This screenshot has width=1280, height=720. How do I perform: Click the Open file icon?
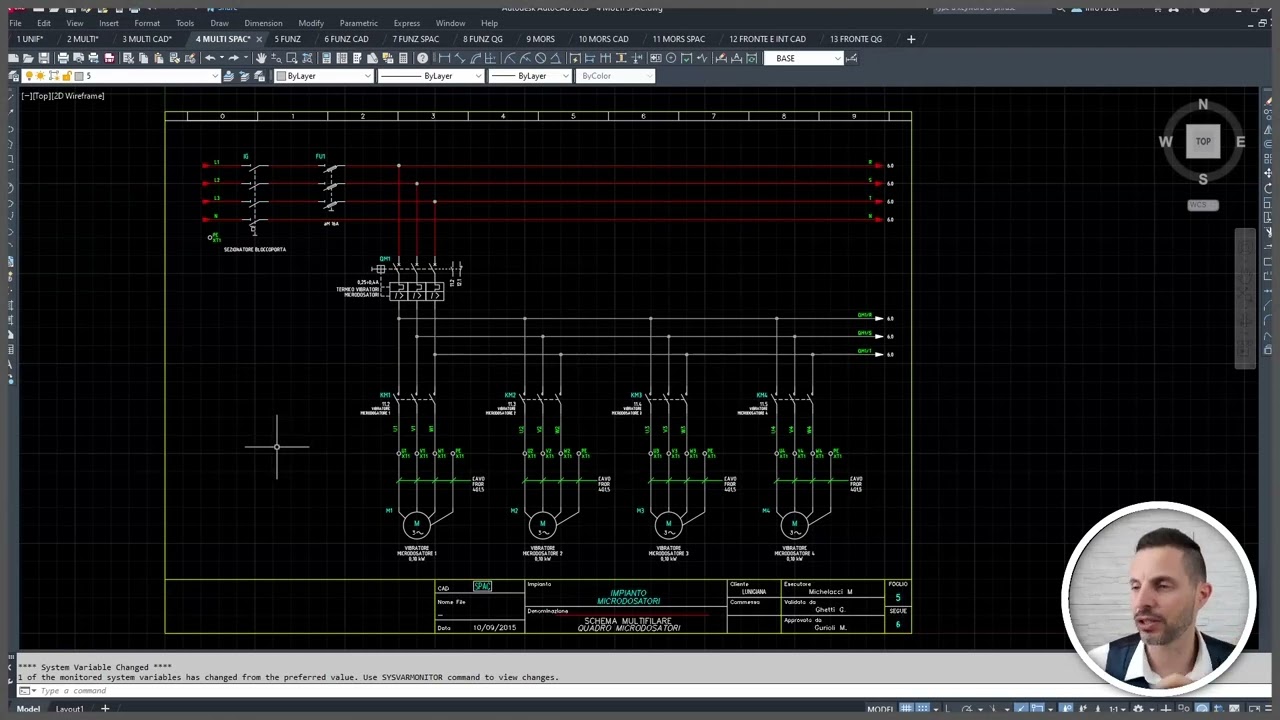[28, 58]
